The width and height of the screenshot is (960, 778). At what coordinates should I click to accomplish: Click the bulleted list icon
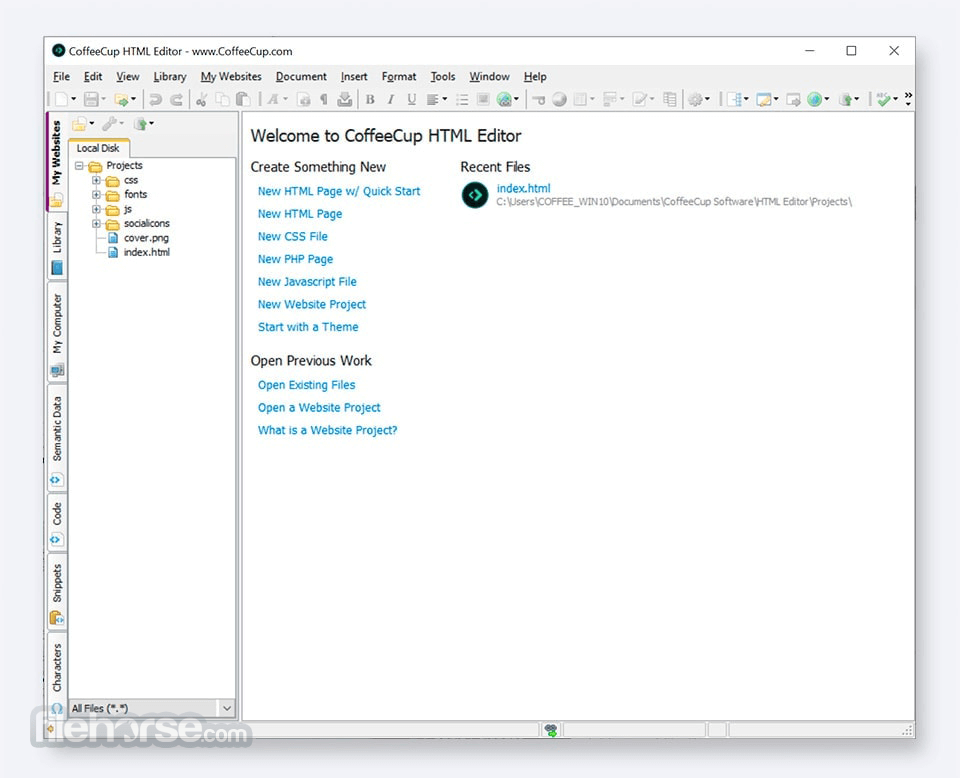point(462,99)
